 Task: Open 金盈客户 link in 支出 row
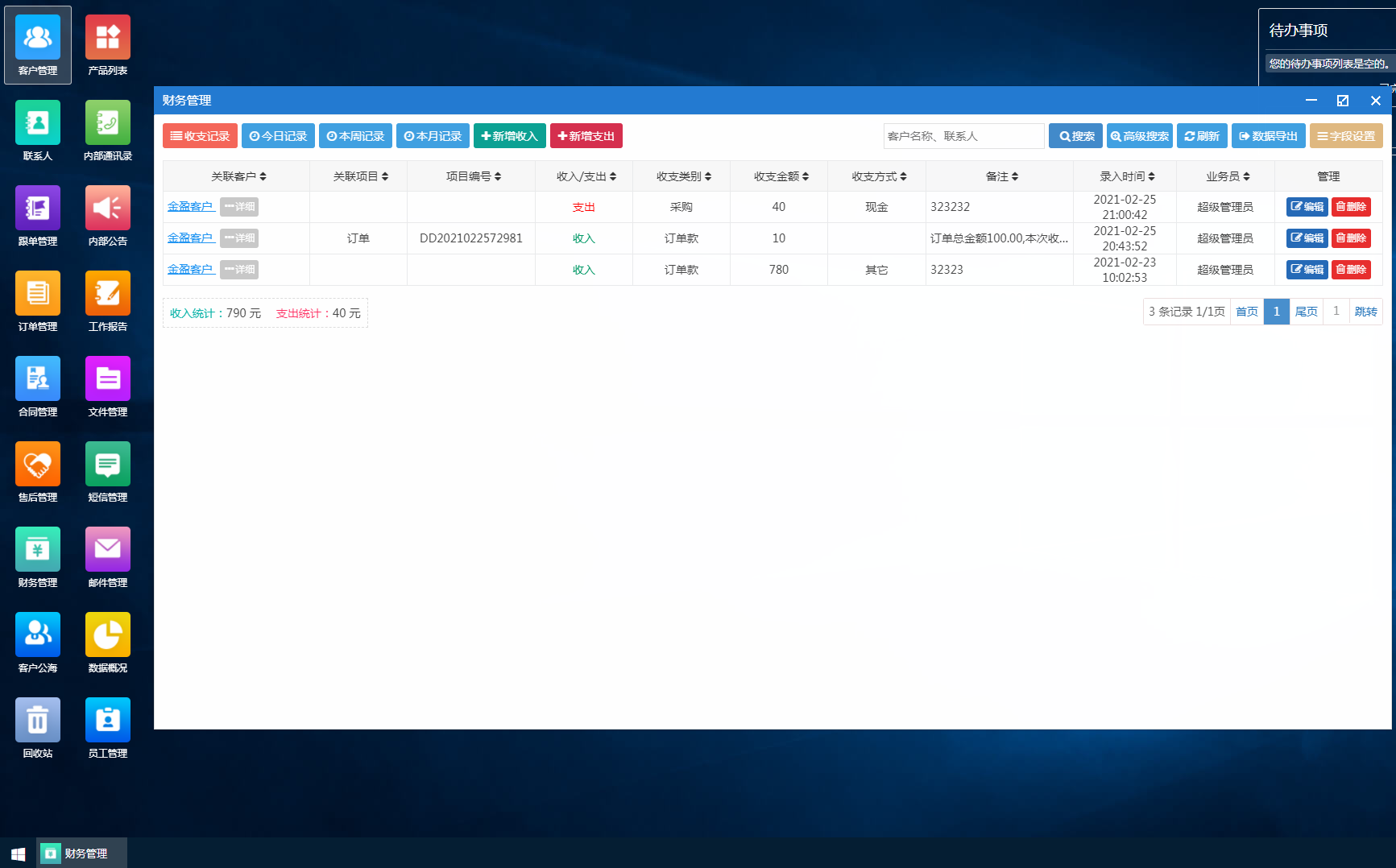coord(191,207)
